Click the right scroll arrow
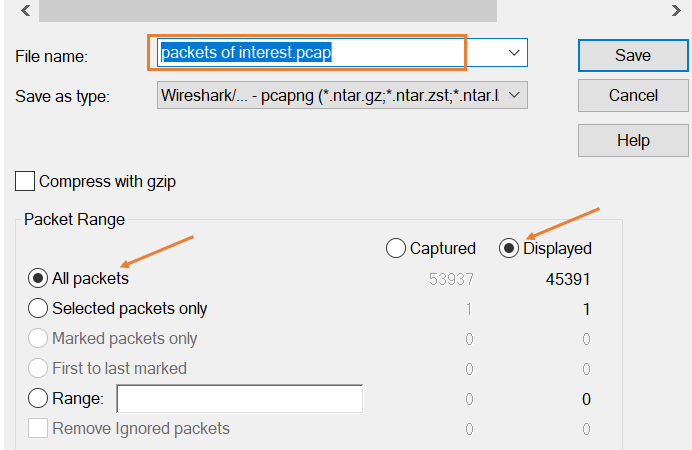The height and width of the screenshot is (450, 692). (676, 10)
